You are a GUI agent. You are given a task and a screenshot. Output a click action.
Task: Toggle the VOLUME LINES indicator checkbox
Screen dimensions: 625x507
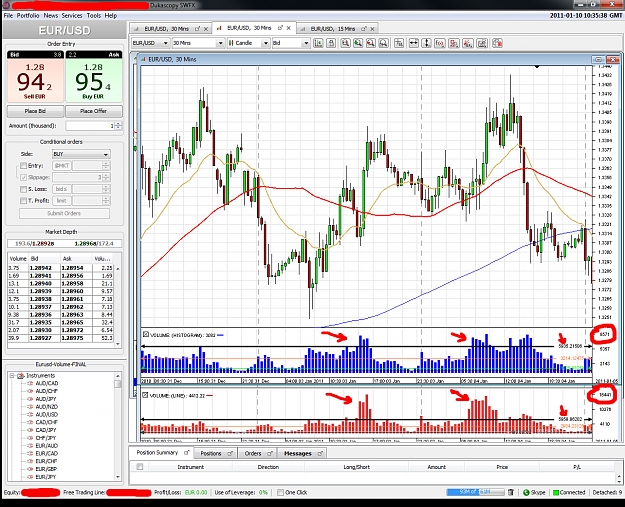[146, 395]
